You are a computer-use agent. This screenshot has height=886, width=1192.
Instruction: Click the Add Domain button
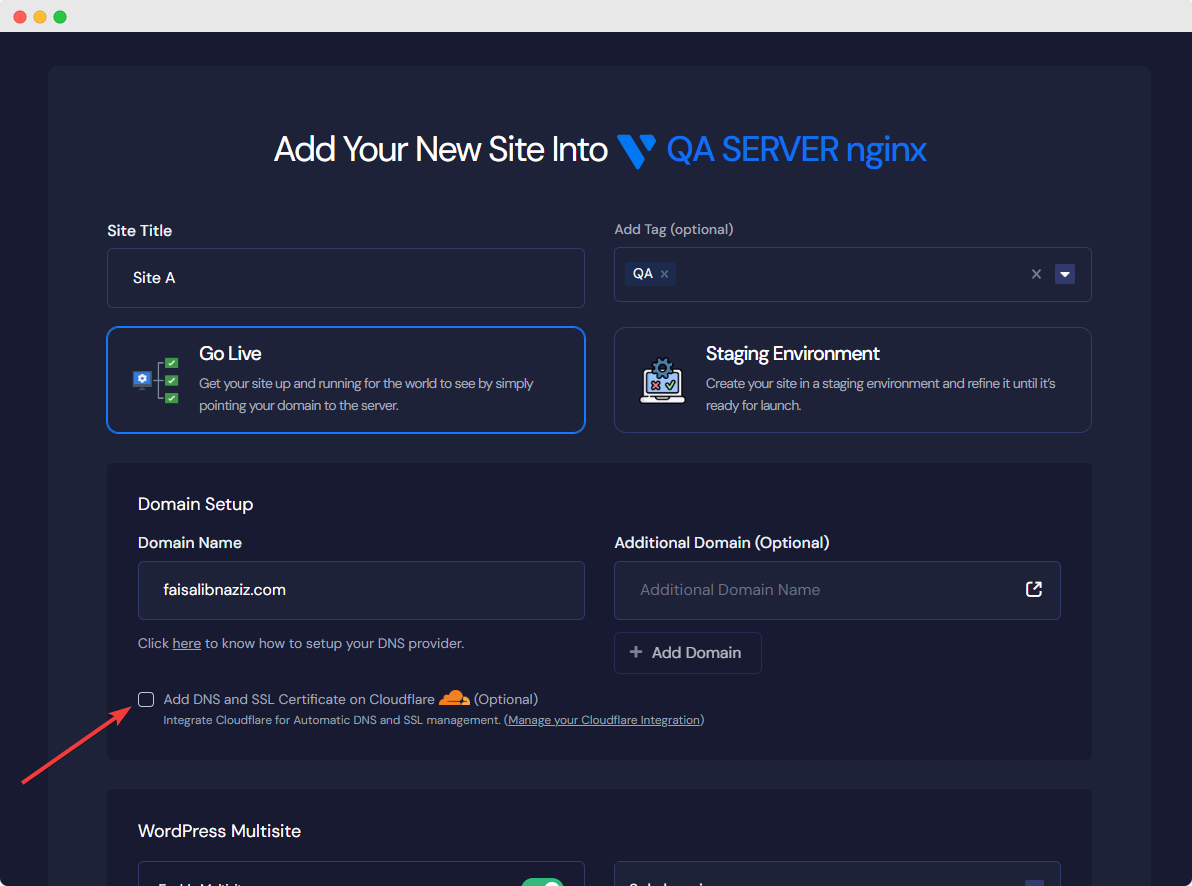pyautogui.click(x=687, y=653)
